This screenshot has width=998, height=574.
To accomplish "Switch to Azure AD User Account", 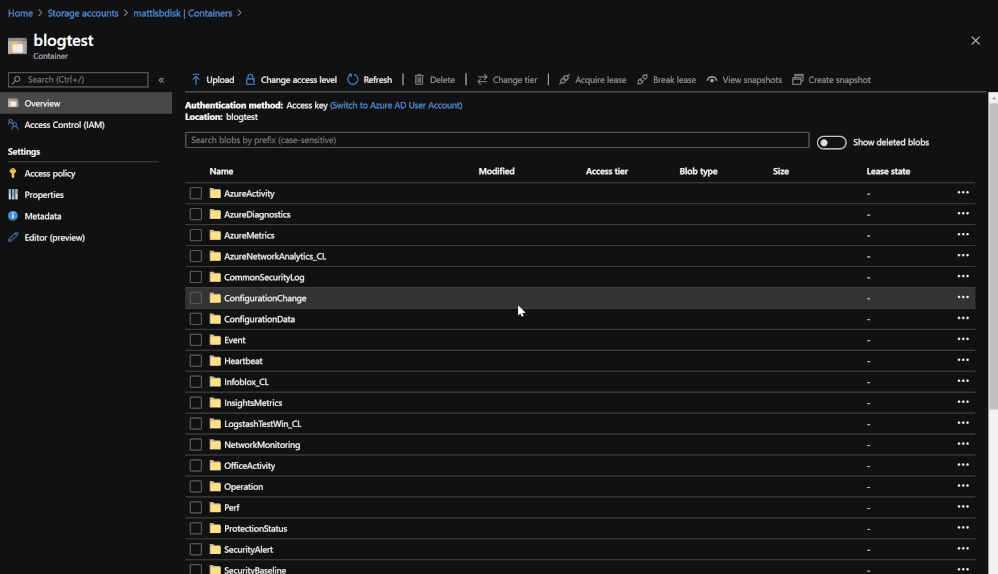I will point(396,106).
